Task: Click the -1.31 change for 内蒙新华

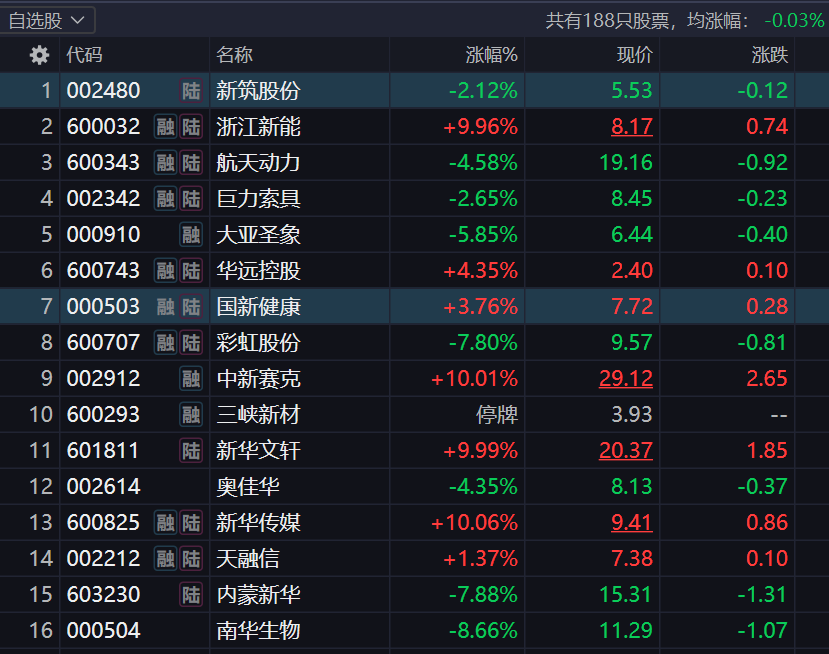Action: 762,595
